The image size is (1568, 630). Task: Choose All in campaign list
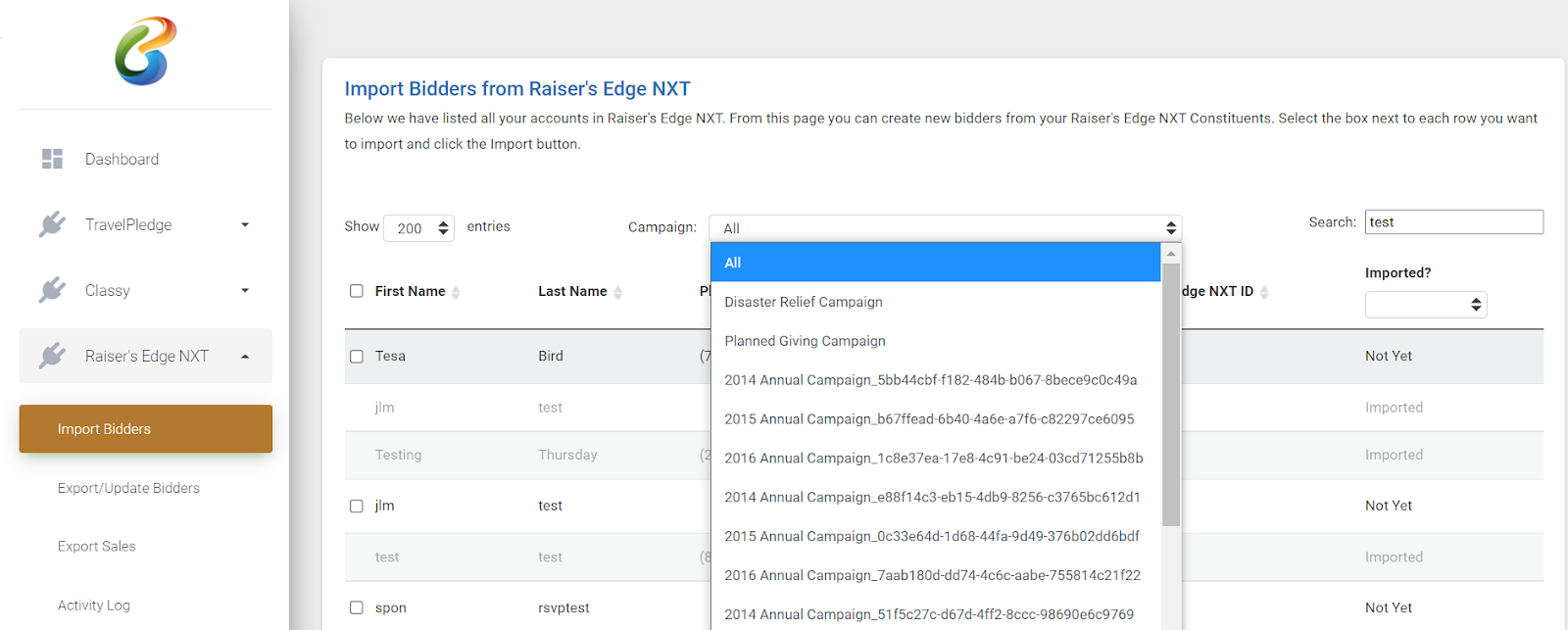point(936,263)
